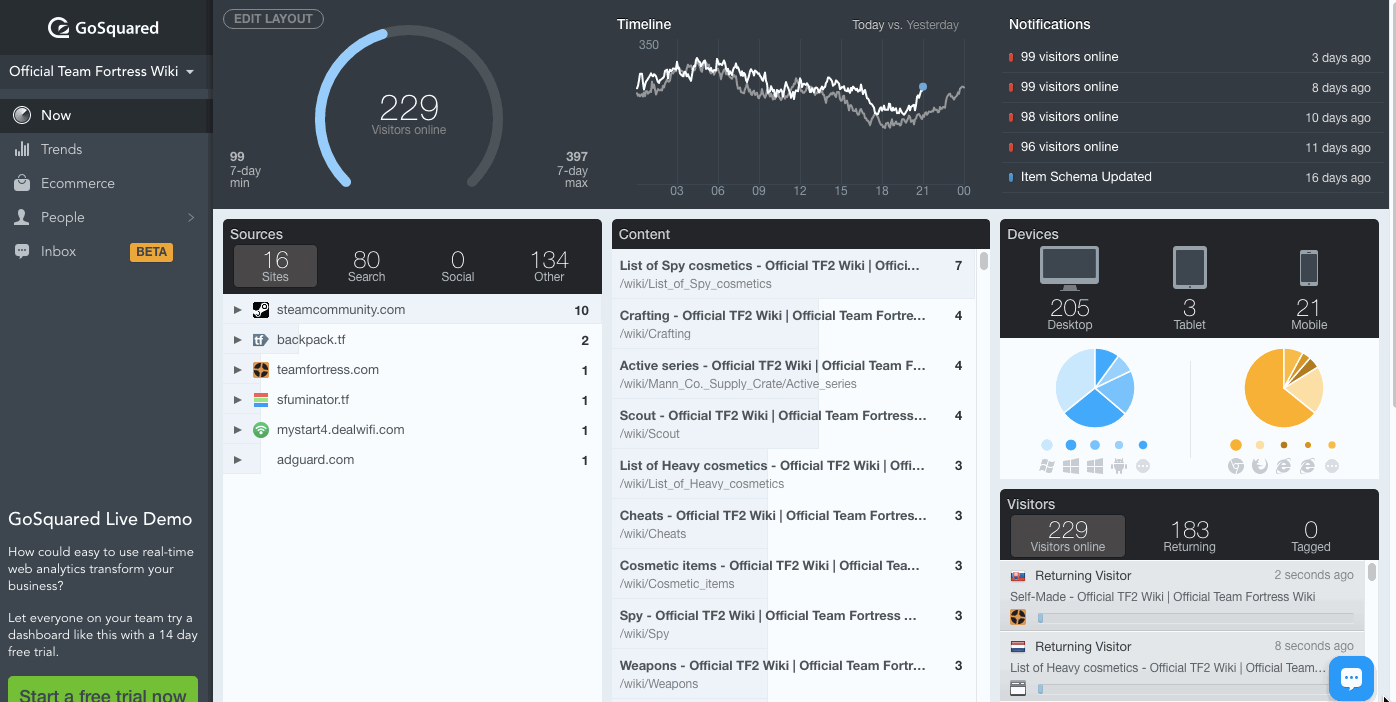Open the Inbox in sidebar
The height and width of the screenshot is (702, 1396).
click(106, 251)
